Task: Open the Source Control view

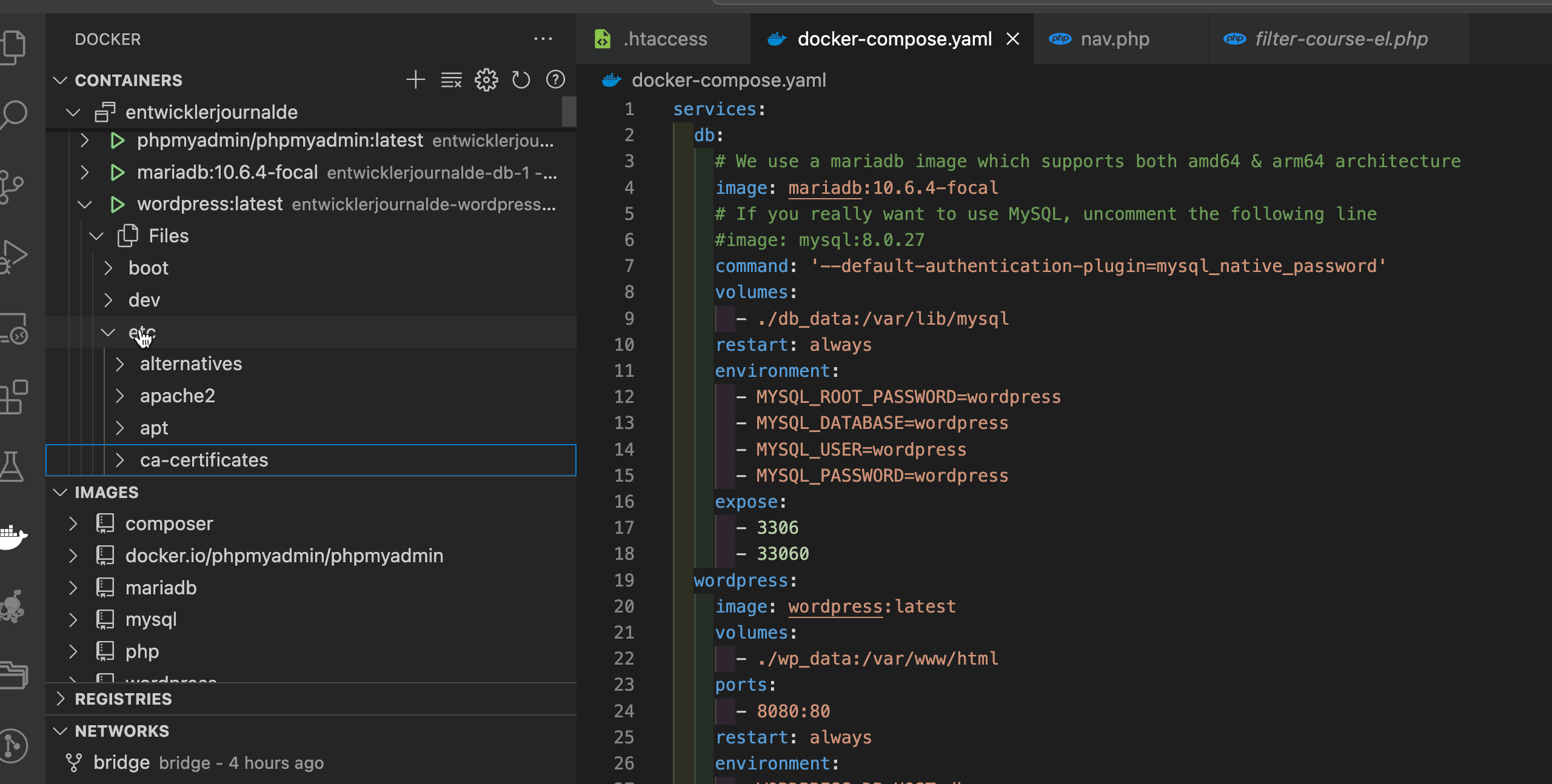Action: 12,186
